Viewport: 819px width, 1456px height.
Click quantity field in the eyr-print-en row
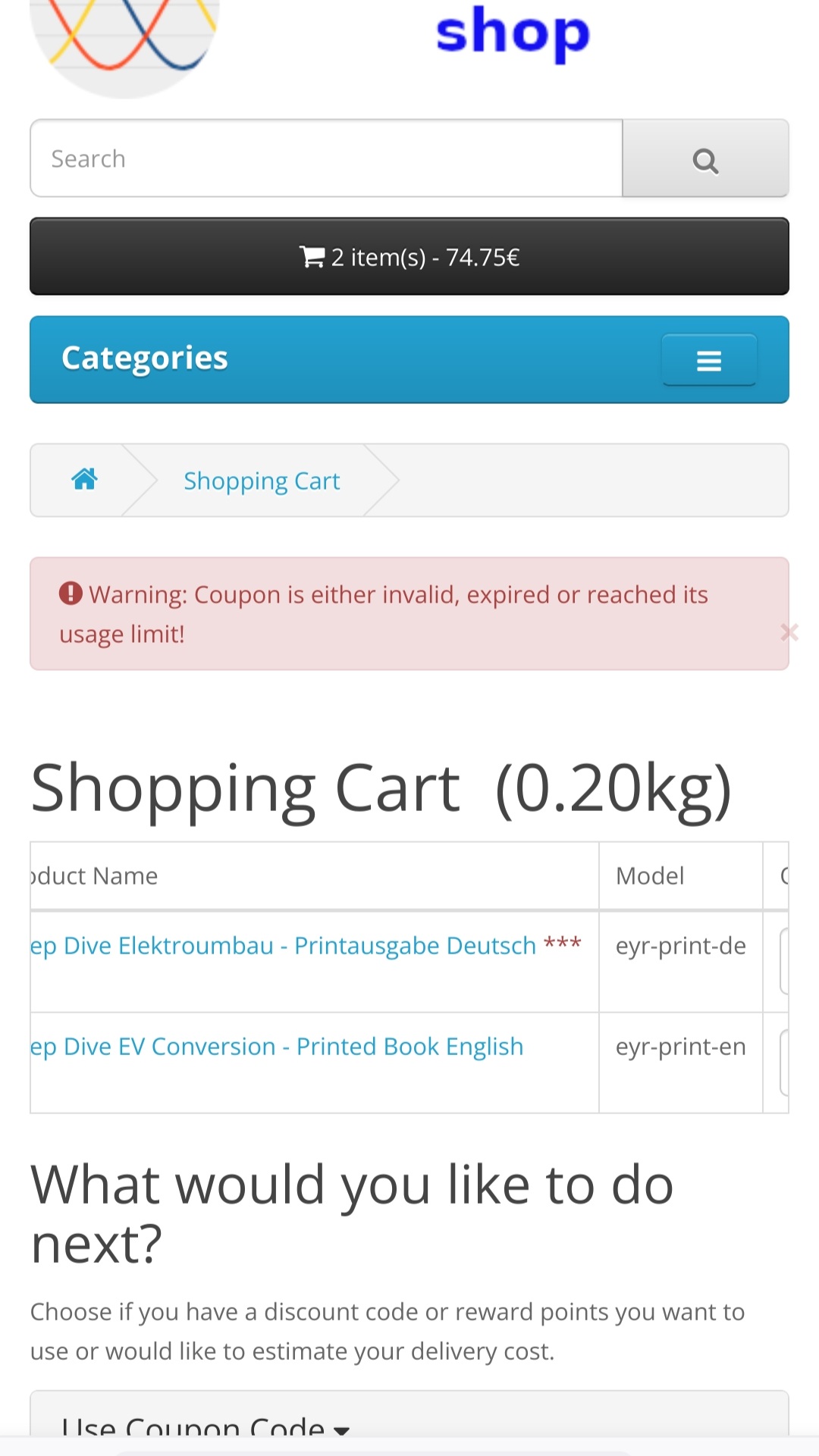point(784,1062)
